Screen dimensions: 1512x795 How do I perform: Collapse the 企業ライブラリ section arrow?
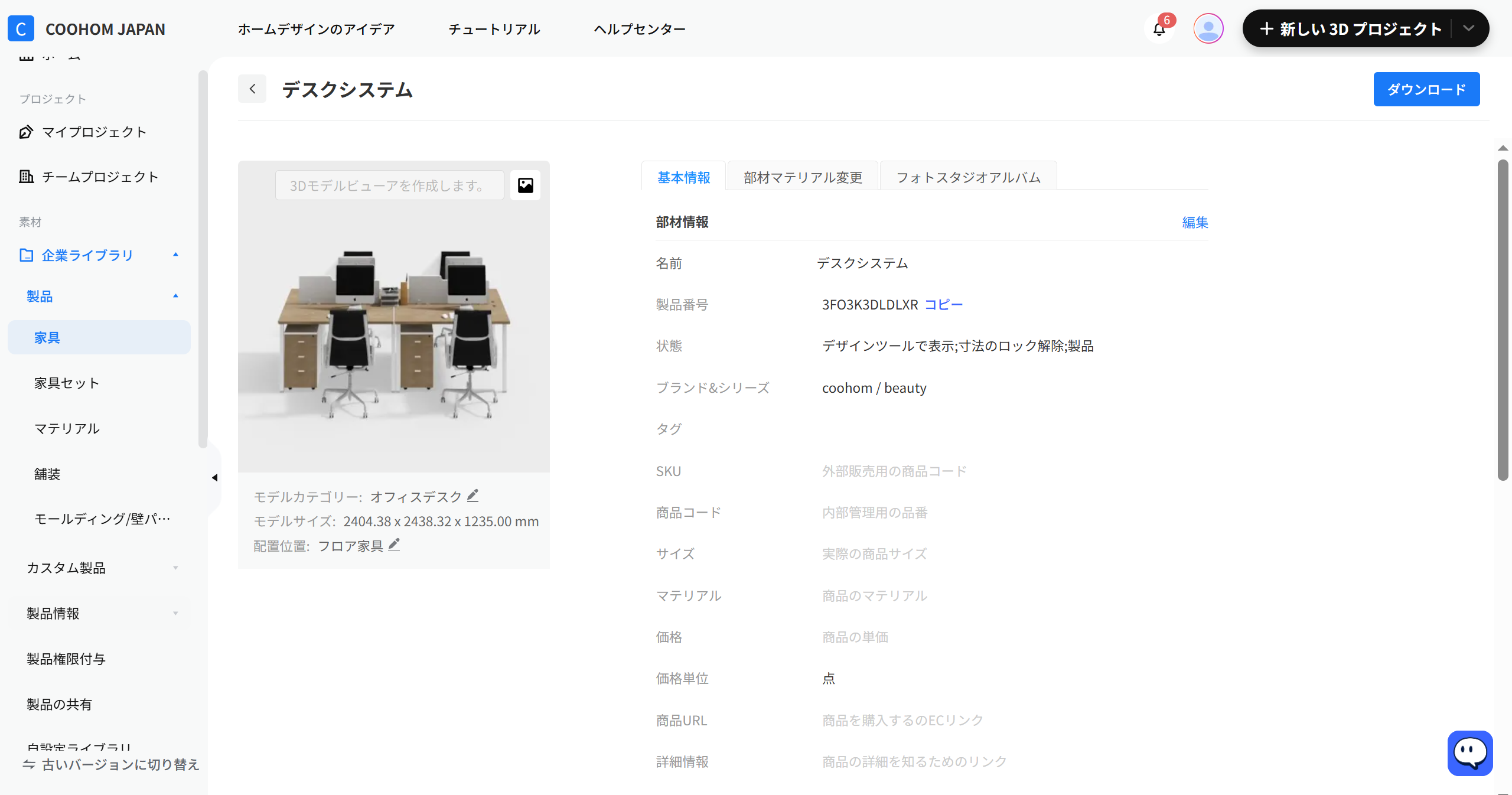(x=175, y=255)
